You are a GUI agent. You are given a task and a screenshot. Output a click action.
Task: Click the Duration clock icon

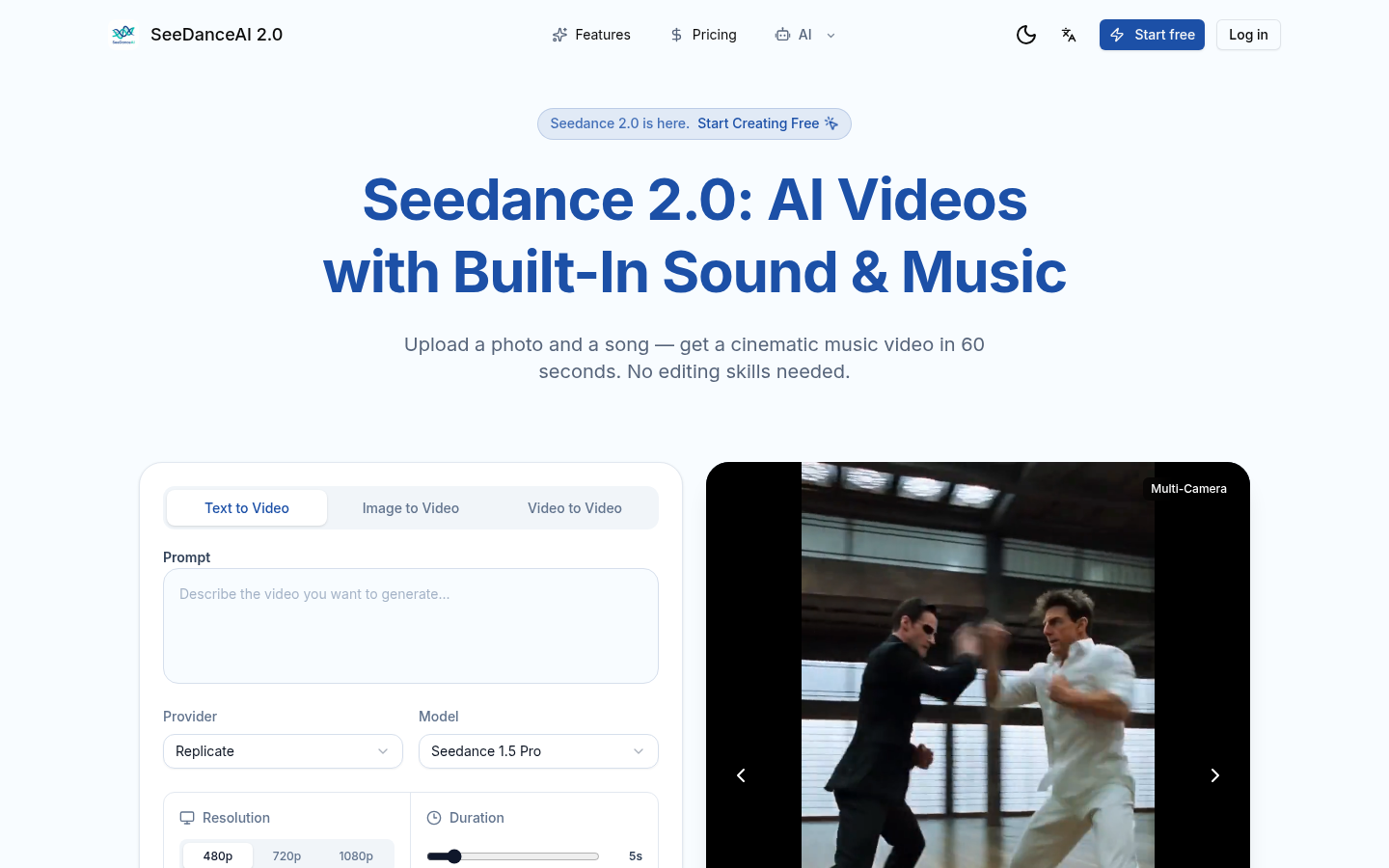434,818
